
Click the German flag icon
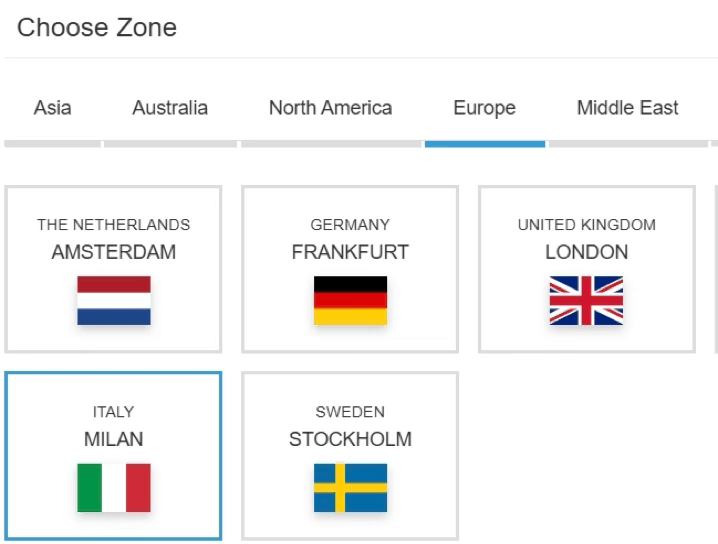pyautogui.click(x=350, y=301)
